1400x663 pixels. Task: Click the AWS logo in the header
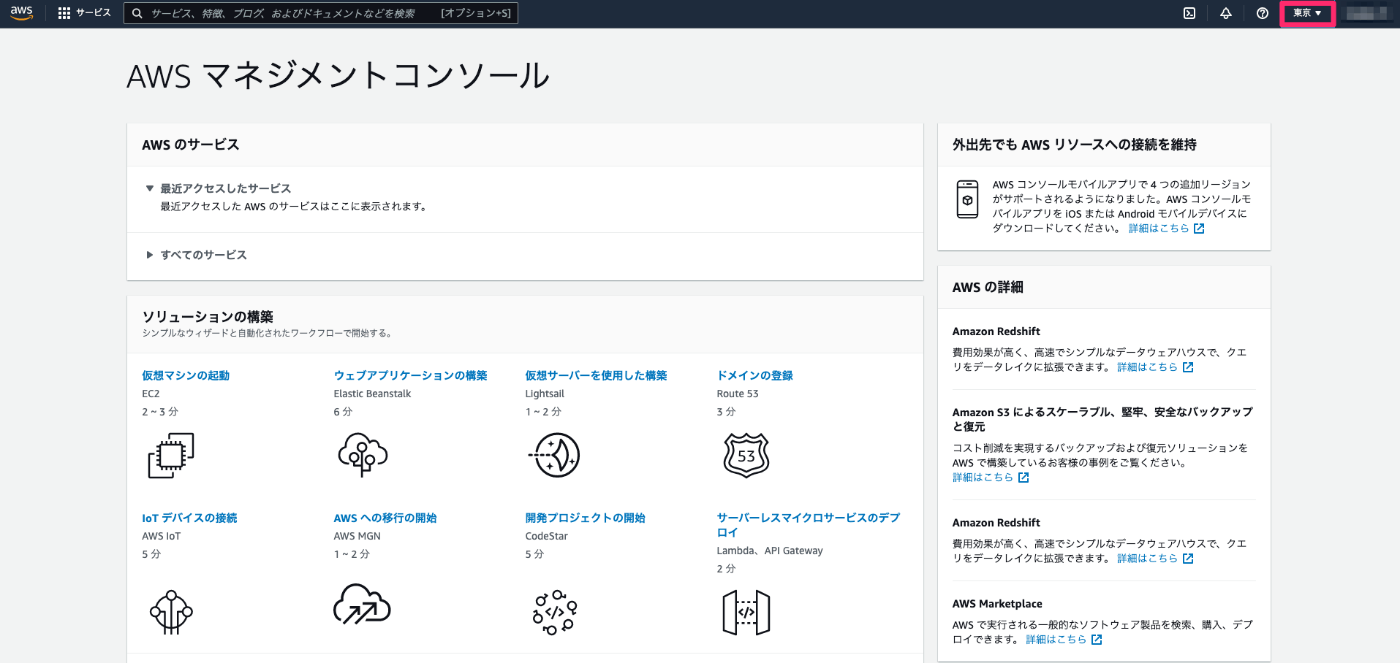point(22,13)
